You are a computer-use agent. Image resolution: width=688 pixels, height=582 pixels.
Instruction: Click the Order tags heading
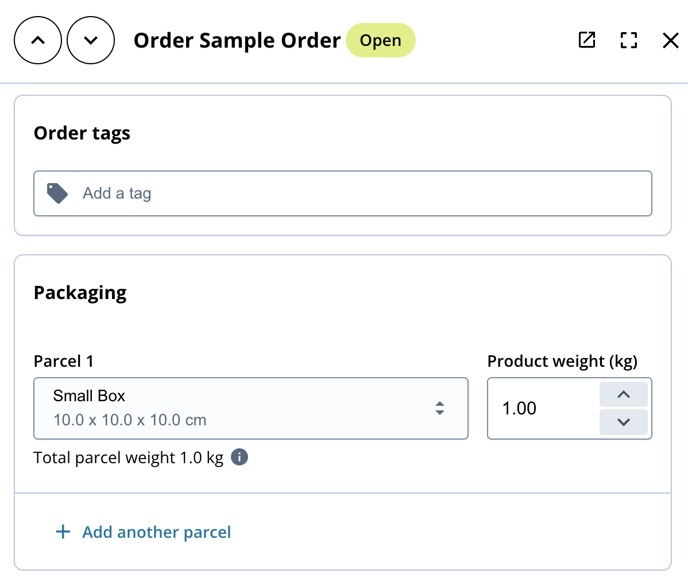pyautogui.click(x=82, y=133)
